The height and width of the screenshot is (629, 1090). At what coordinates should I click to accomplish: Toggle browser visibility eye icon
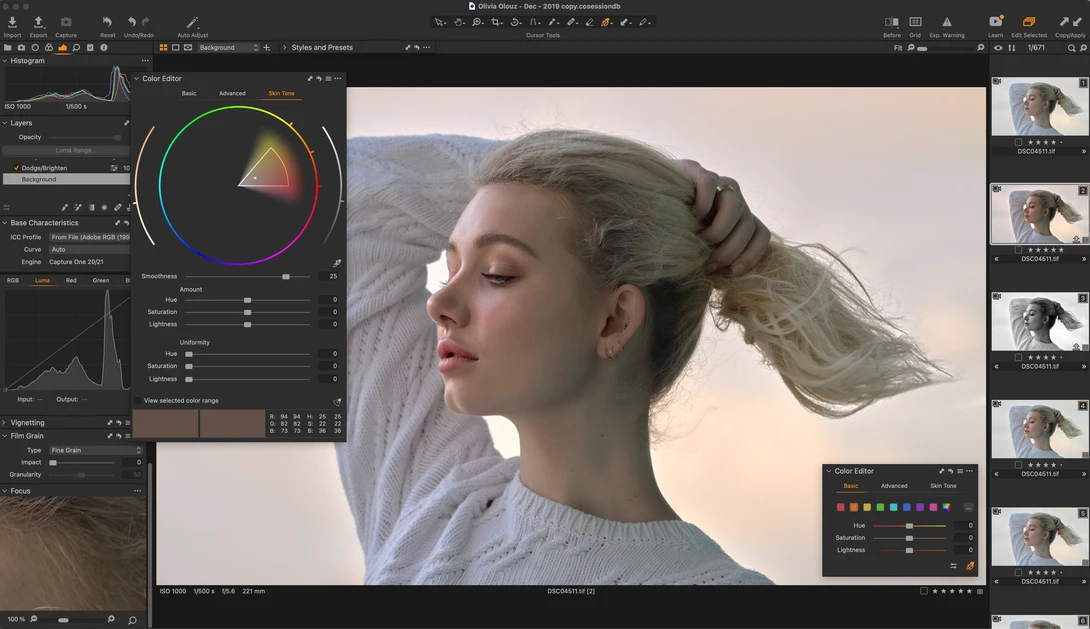998,48
